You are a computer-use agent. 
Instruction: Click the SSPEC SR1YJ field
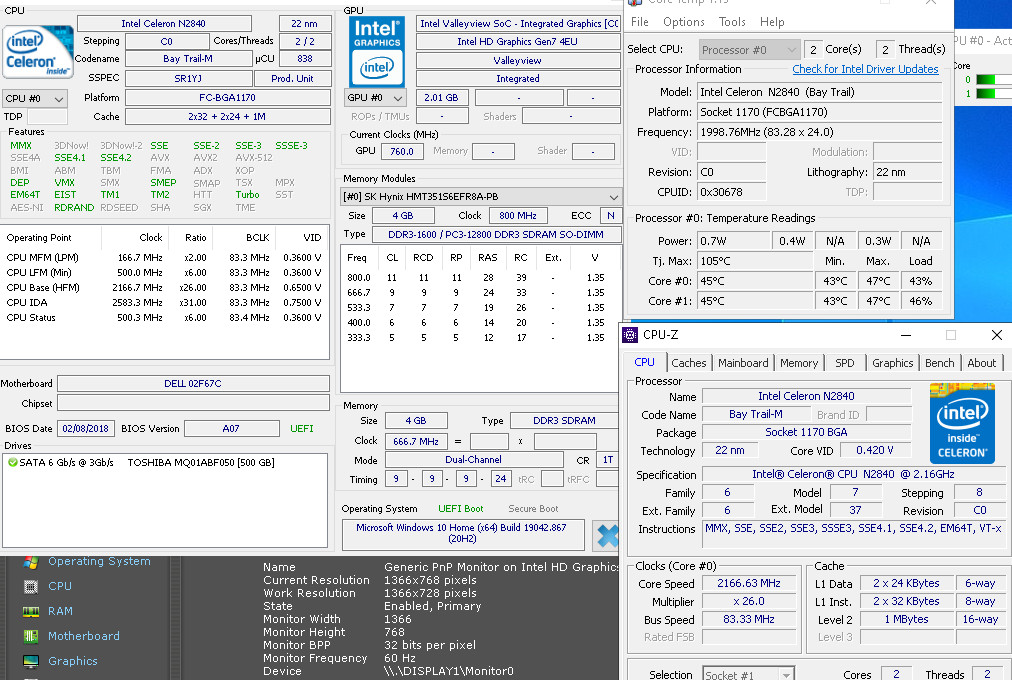[x=188, y=79]
